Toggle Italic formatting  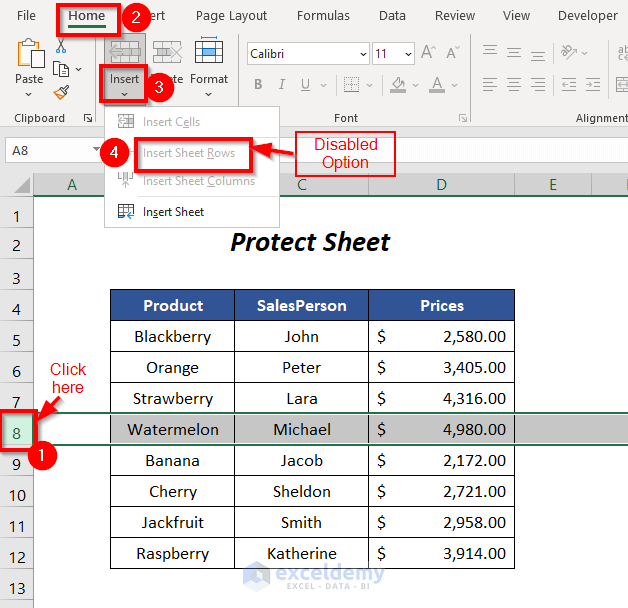pyautogui.click(x=282, y=85)
